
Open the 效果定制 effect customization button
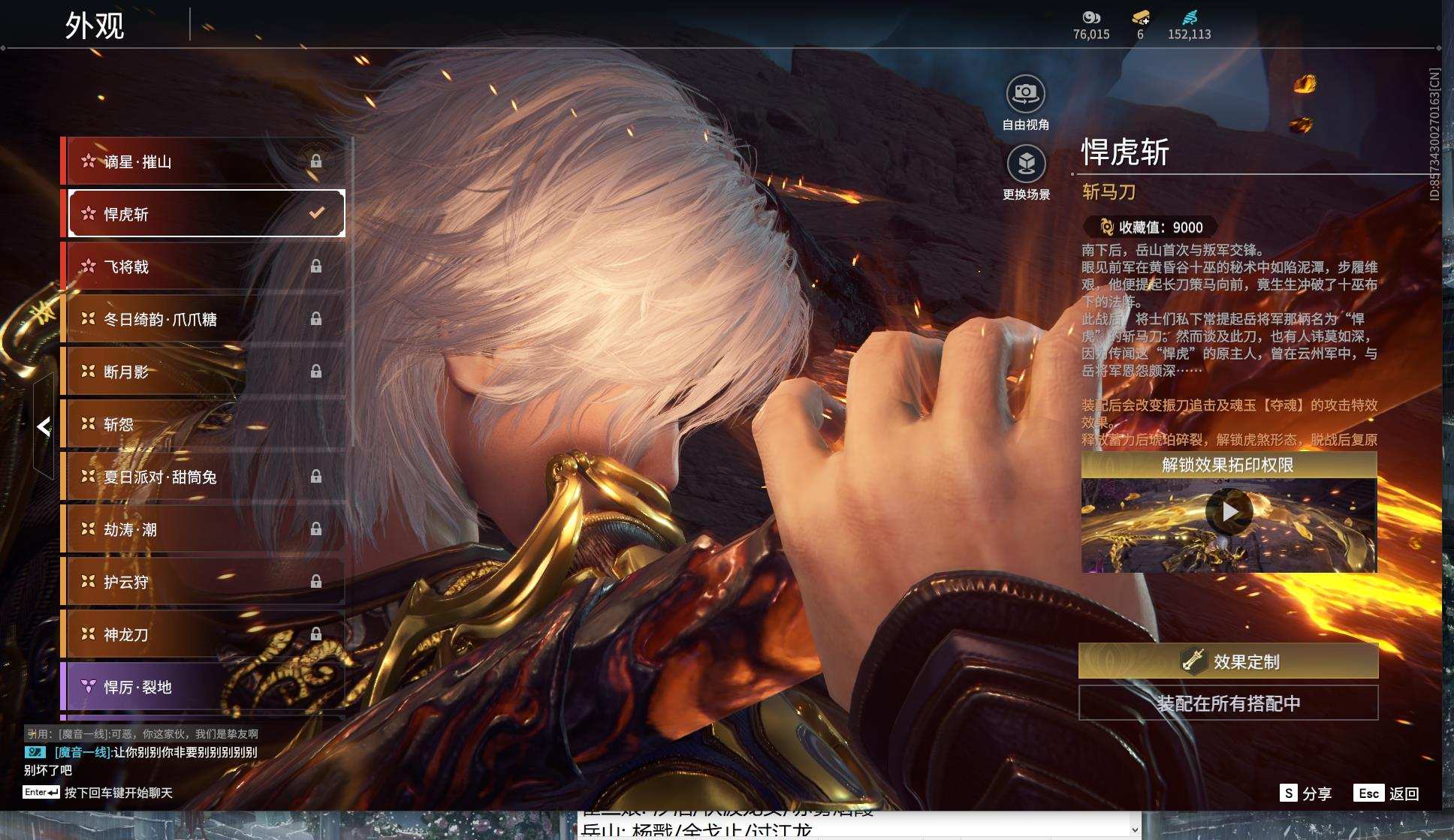pyautogui.click(x=1229, y=661)
